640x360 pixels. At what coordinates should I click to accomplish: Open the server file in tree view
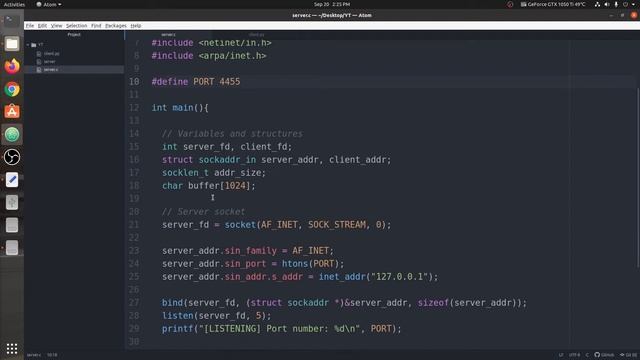click(x=49, y=62)
